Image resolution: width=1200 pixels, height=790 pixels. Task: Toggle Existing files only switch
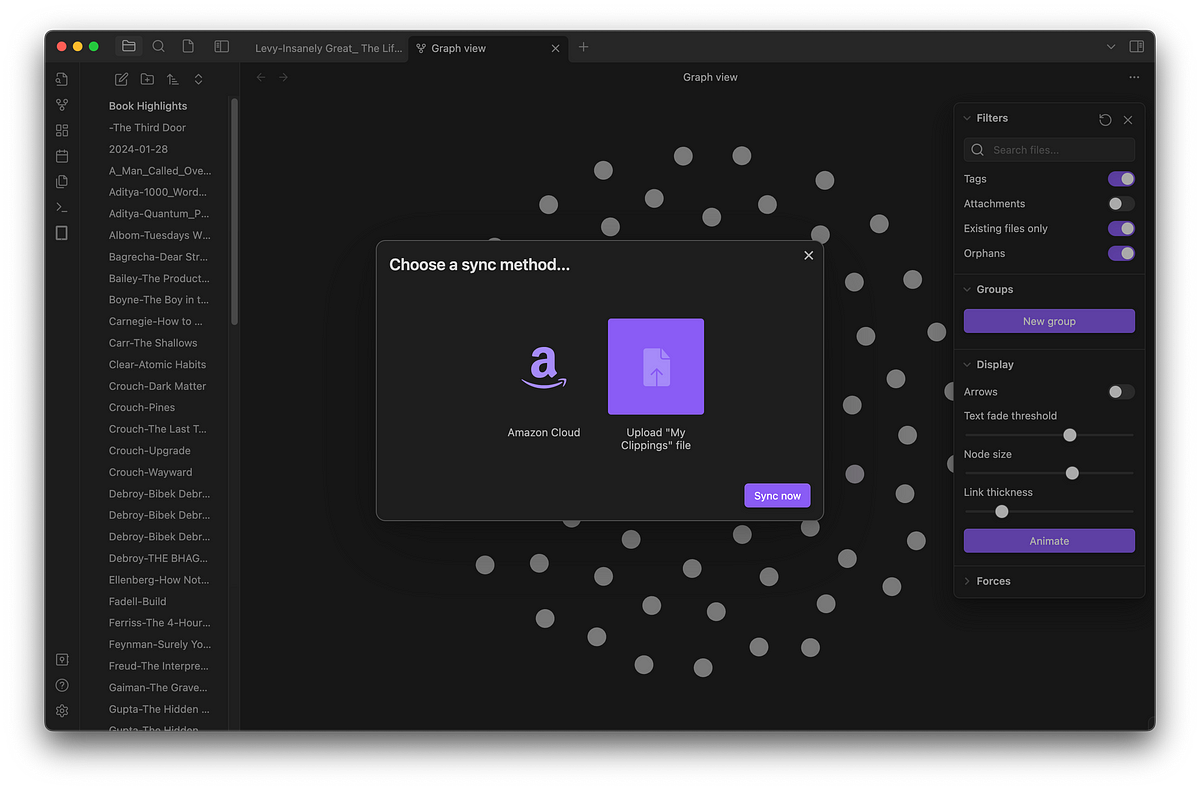(x=1121, y=228)
